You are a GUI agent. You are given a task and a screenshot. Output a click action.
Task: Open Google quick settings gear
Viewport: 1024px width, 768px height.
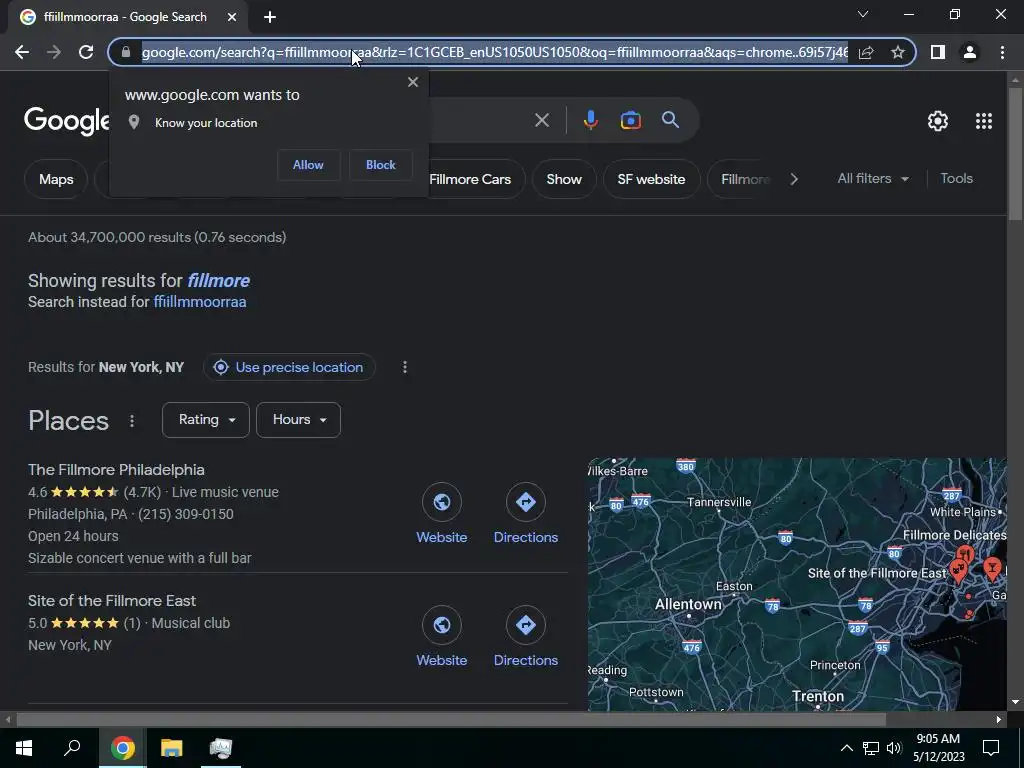pyautogui.click(x=938, y=121)
